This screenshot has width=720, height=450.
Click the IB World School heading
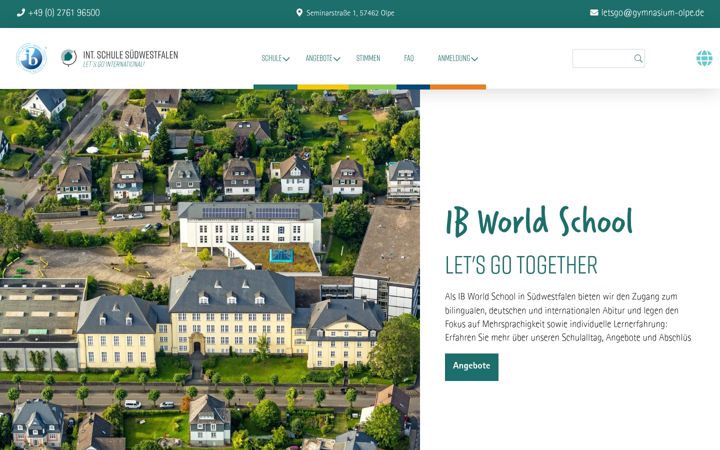pyautogui.click(x=539, y=222)
